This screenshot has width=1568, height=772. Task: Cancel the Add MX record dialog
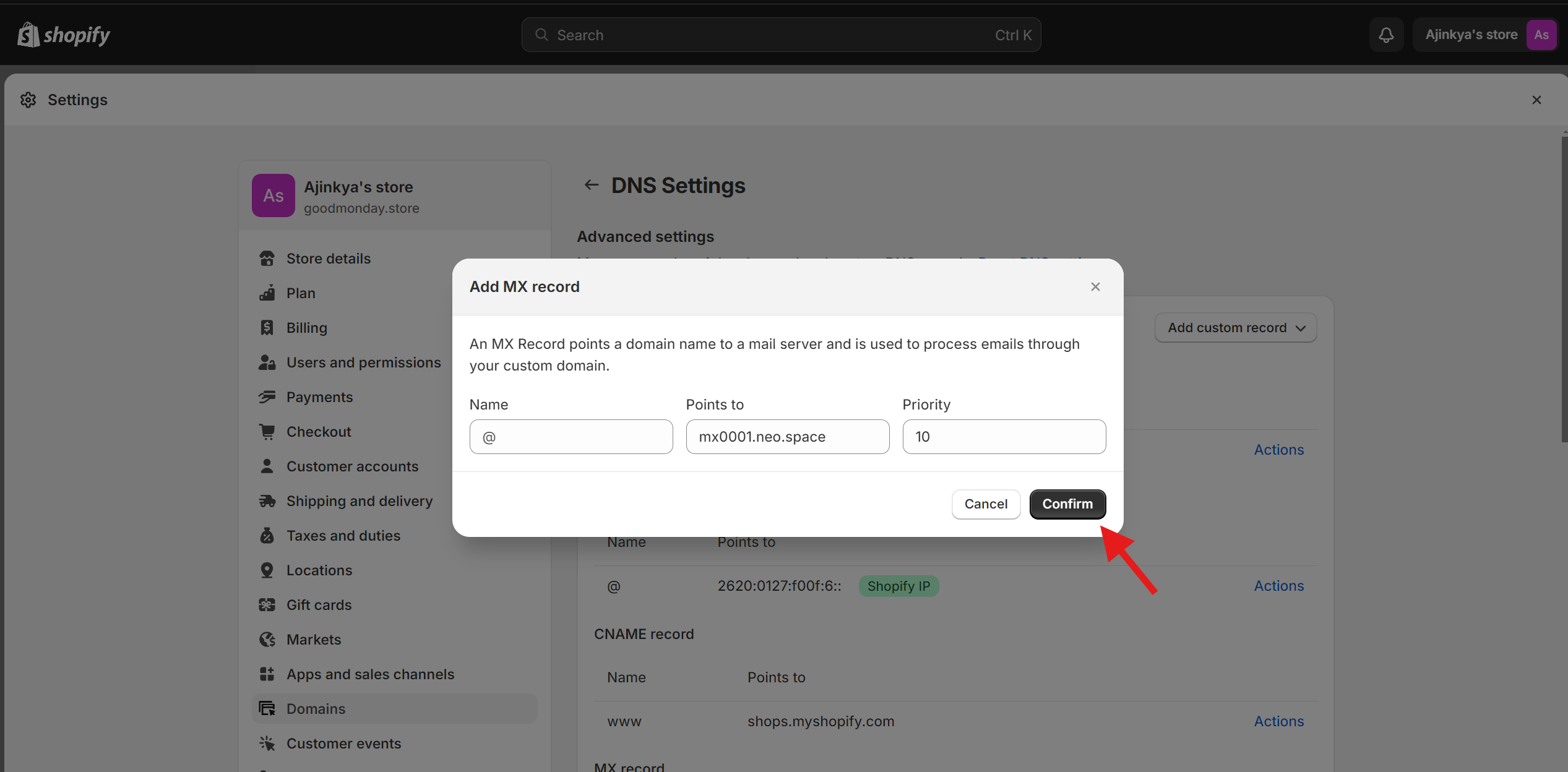[x=986, y=504]
